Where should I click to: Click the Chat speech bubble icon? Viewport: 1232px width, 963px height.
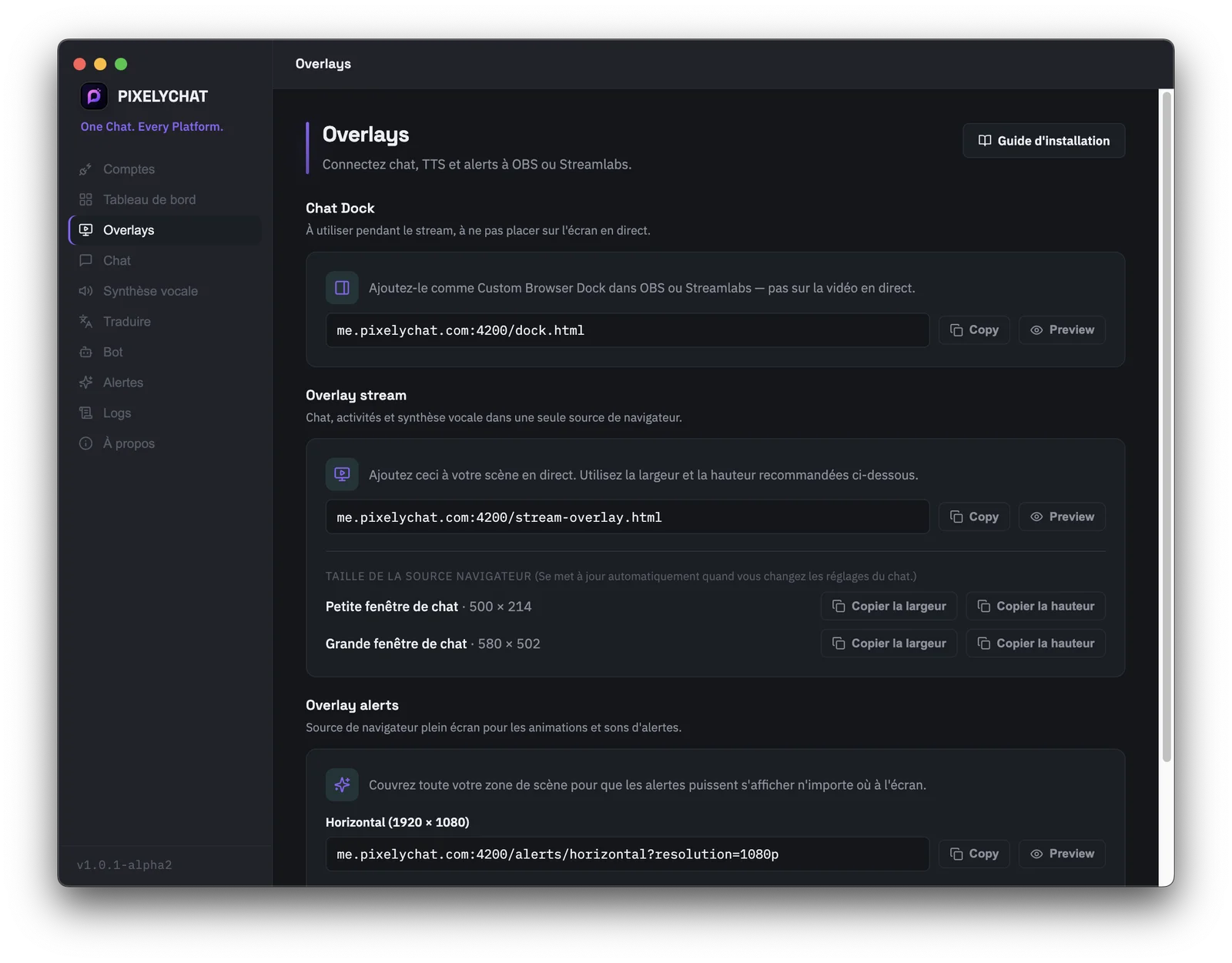tap(85, 260)
